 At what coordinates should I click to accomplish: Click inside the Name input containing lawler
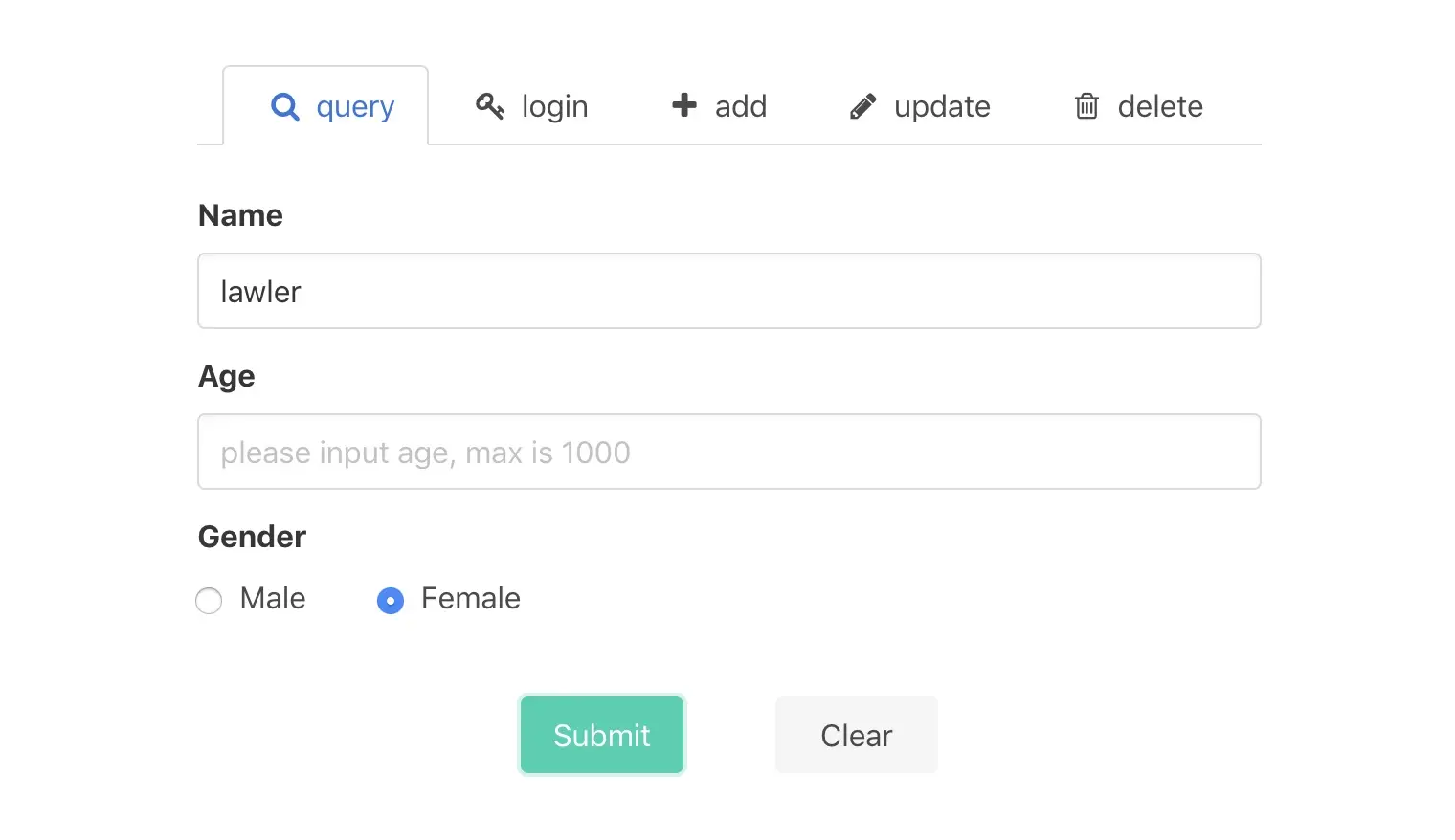point(727,291)
